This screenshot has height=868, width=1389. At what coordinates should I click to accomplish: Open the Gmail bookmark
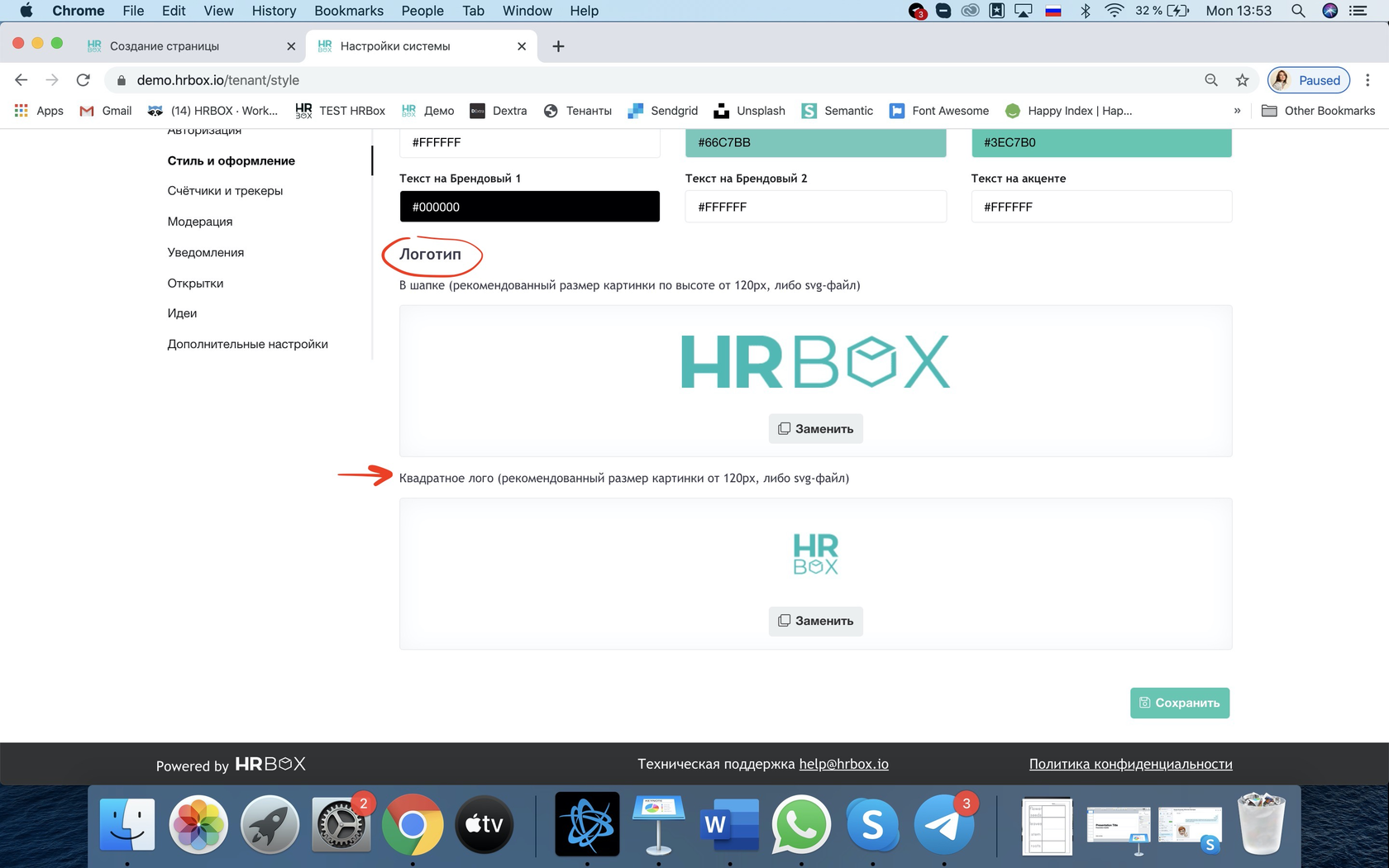pyautogui.click(x=105, y=111)
